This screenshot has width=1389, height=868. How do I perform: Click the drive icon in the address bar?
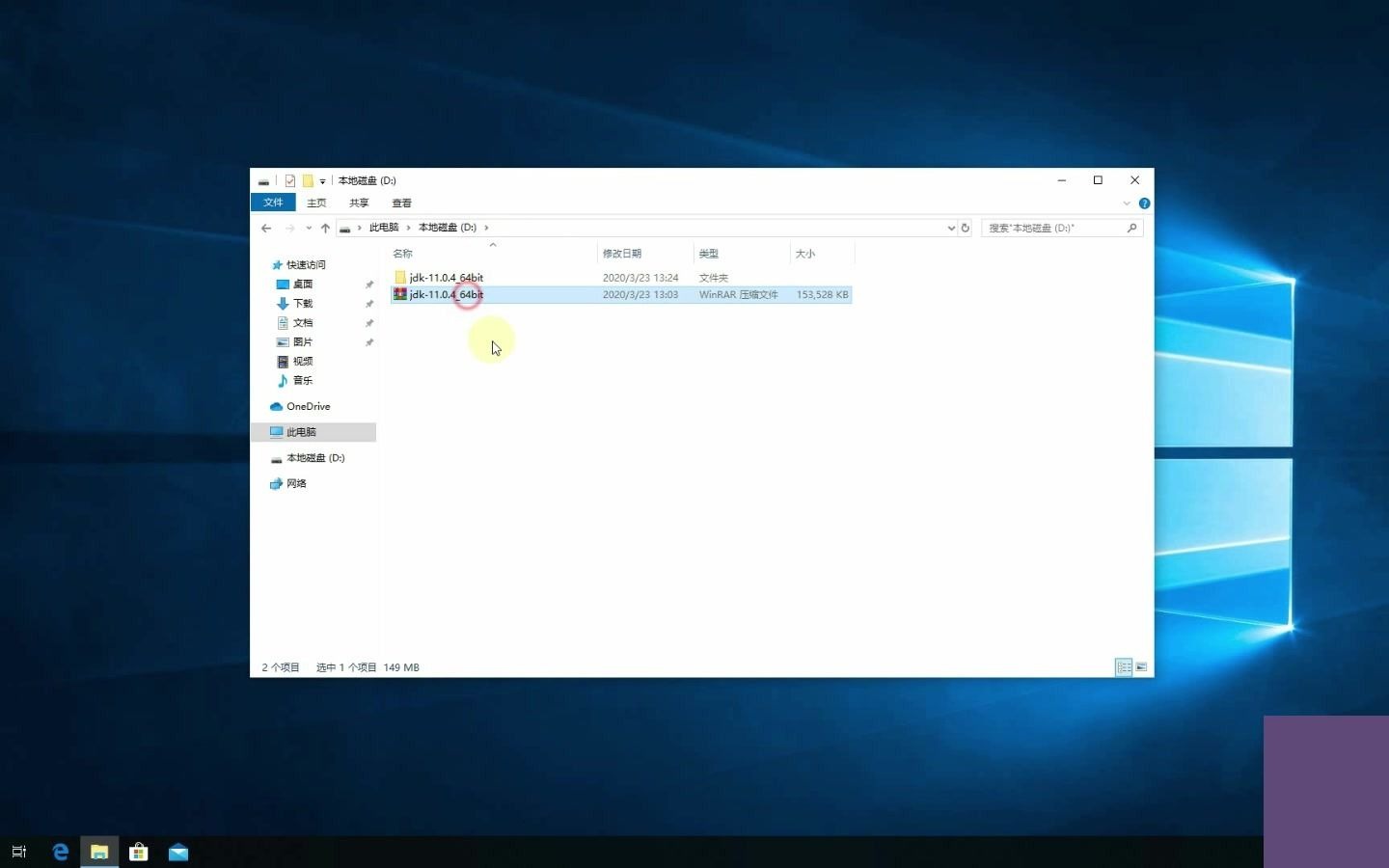click(344, 228)
